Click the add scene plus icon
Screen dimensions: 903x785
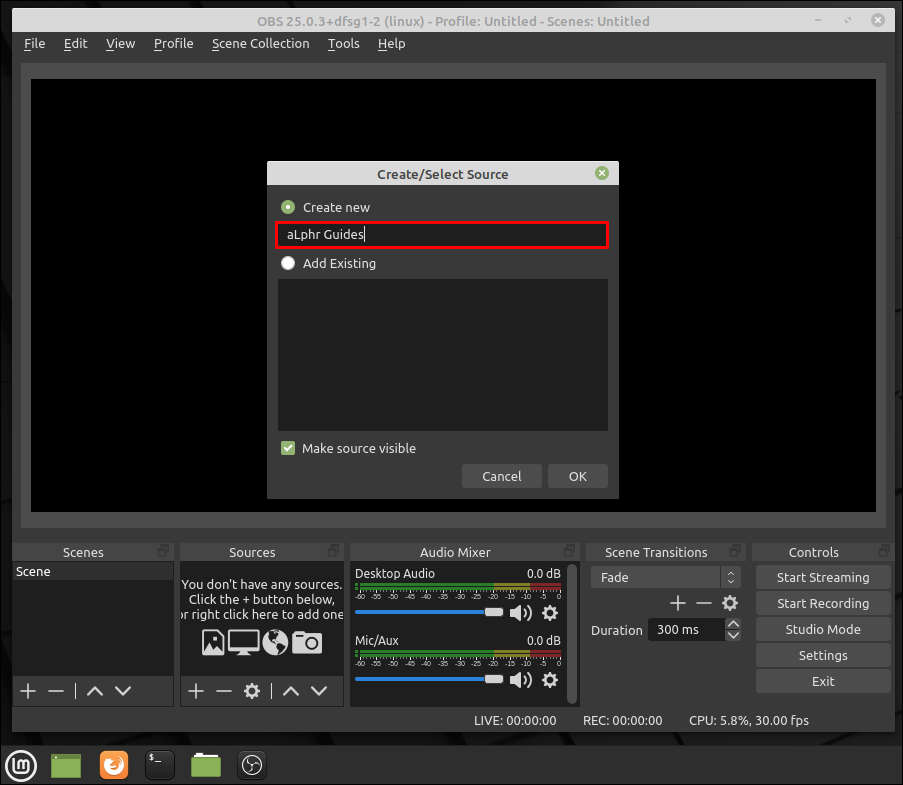click(x=28, y=691)
